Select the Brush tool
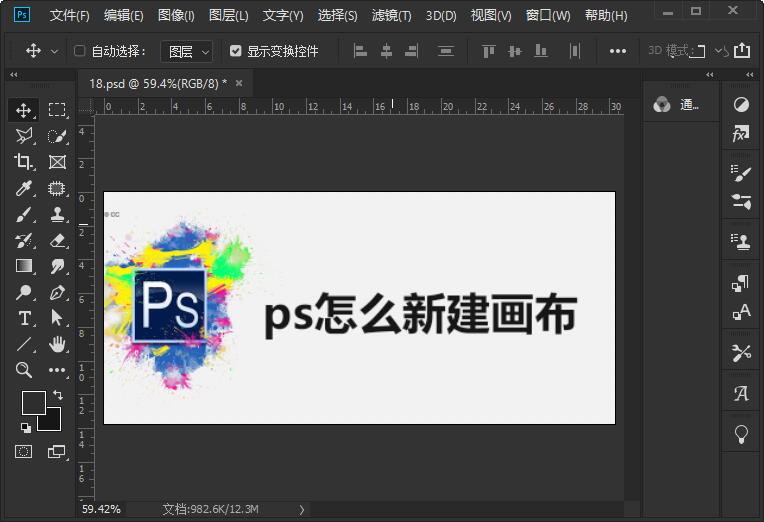Screen dimensions: 764x522 pyautogui.click(x=23, y=214)
